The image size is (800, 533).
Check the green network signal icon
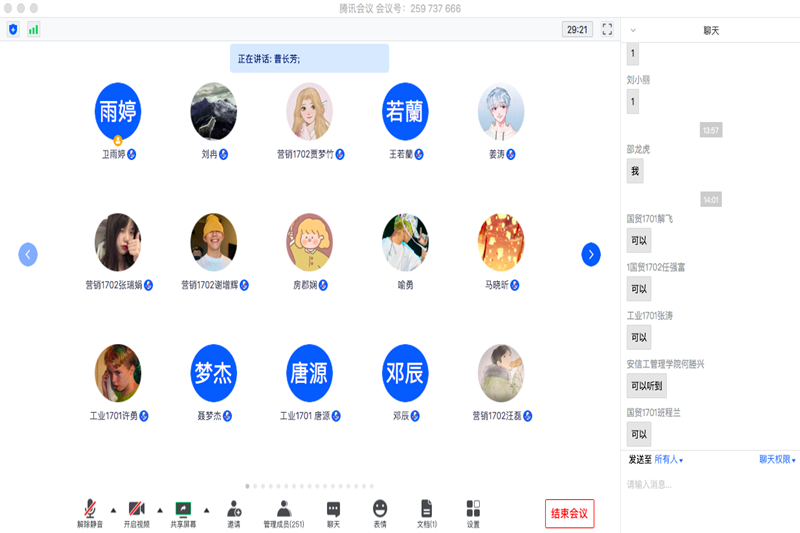click(33, 30)
